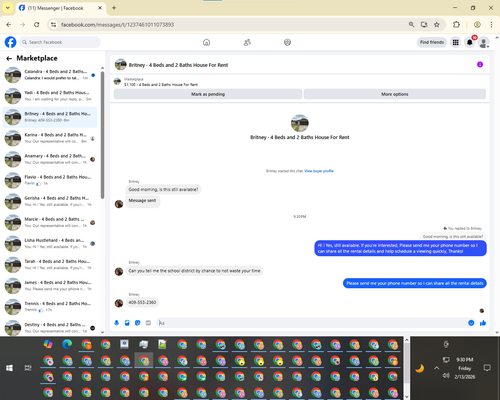Click the Chrome profile avatar icon
This screenshot has width=500, height=400.
pos(477,25)
